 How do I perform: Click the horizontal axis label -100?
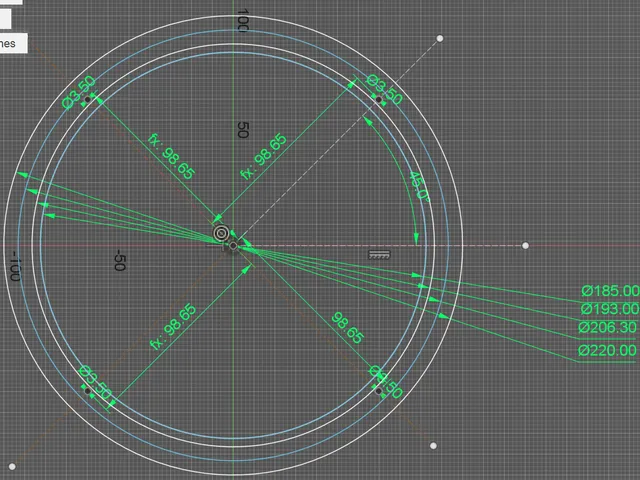(x=15, y=266)
